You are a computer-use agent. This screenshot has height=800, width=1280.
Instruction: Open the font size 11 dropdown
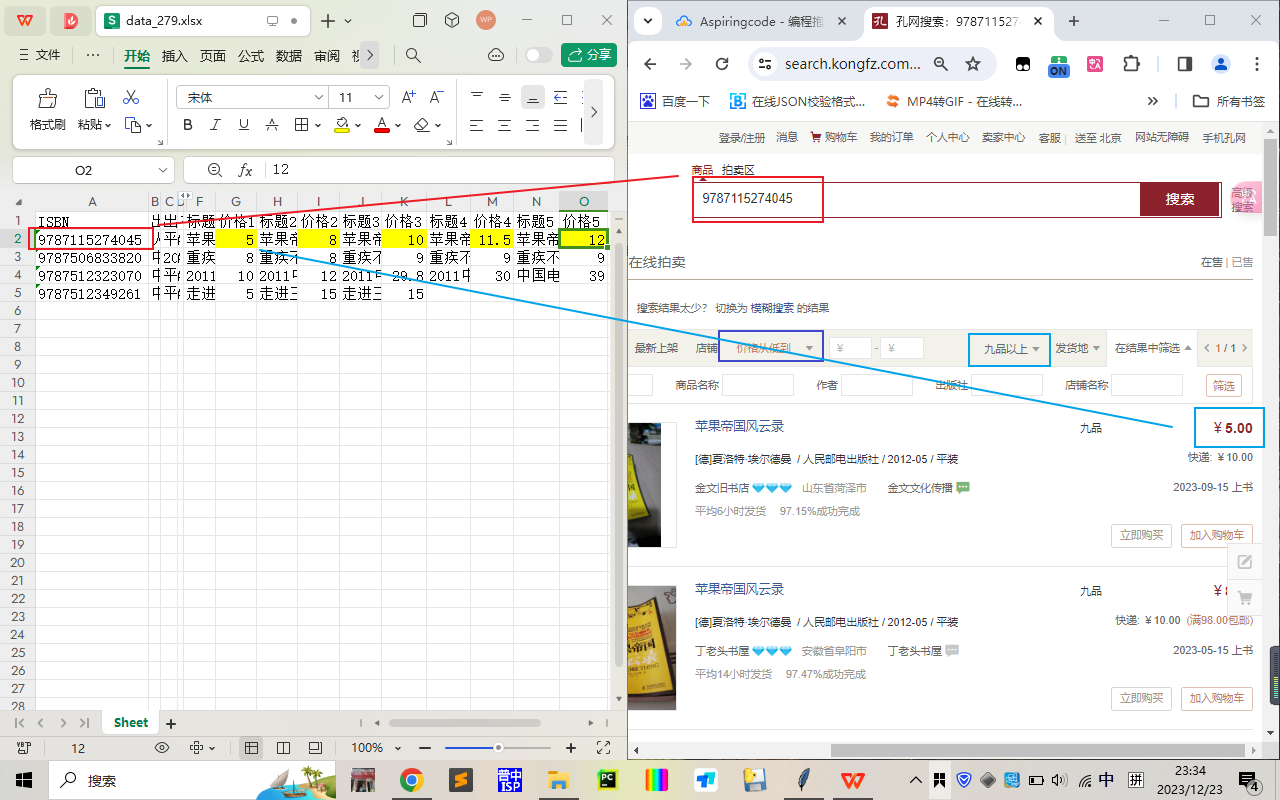380,98
